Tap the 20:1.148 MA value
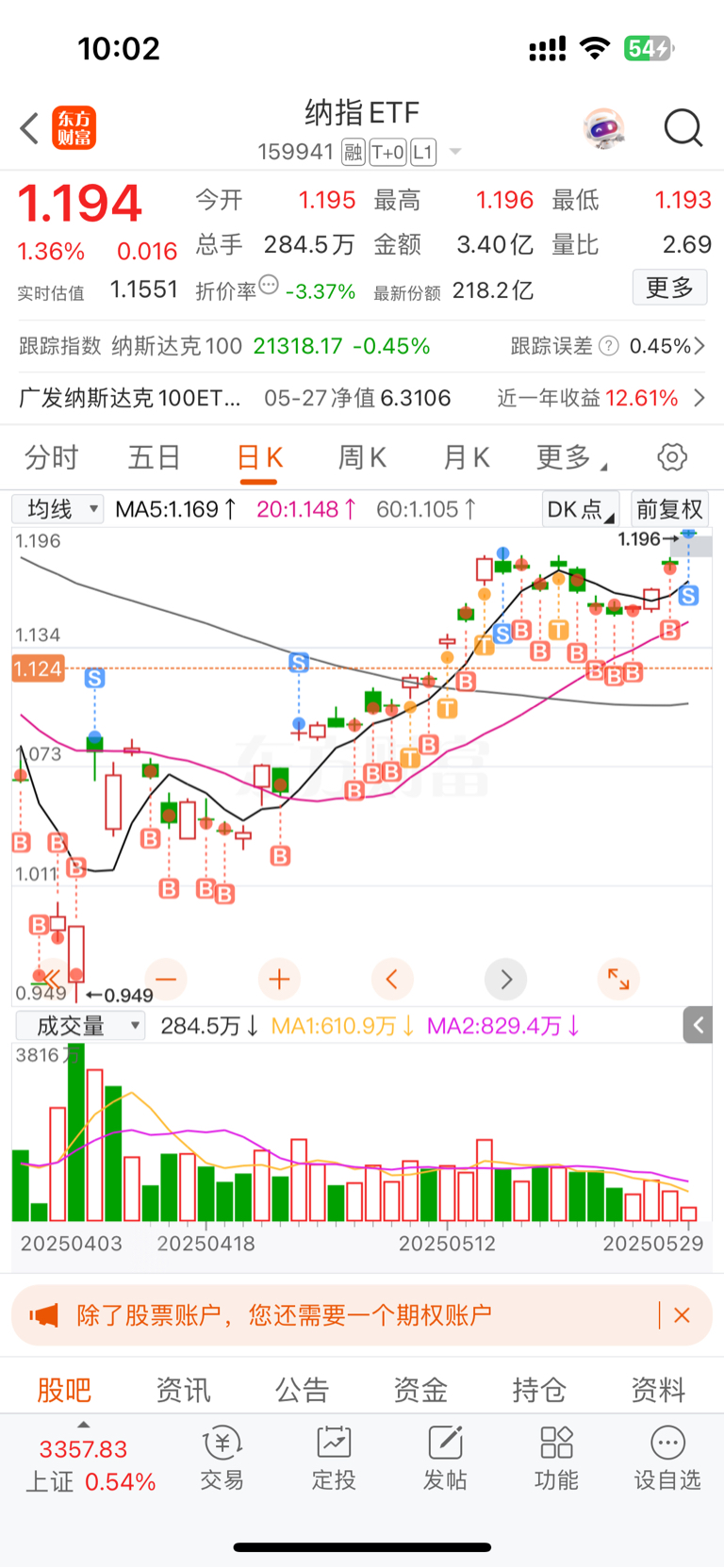The height and width of the screenshot is (1568, 724). 306,509
